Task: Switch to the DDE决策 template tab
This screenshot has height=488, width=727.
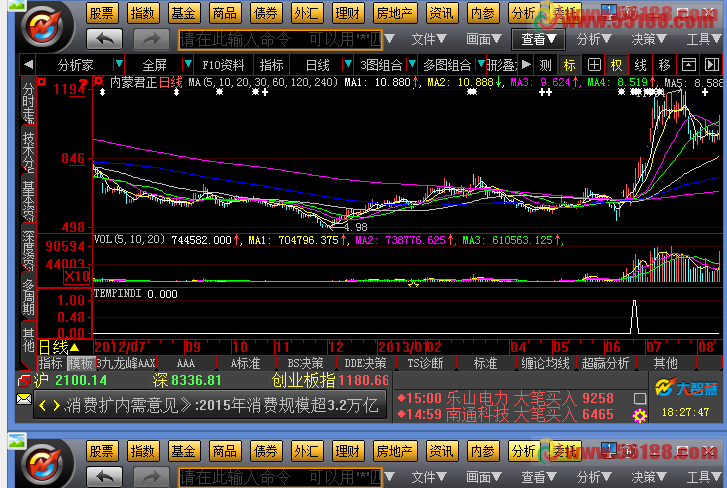Action: coord(365,363)
